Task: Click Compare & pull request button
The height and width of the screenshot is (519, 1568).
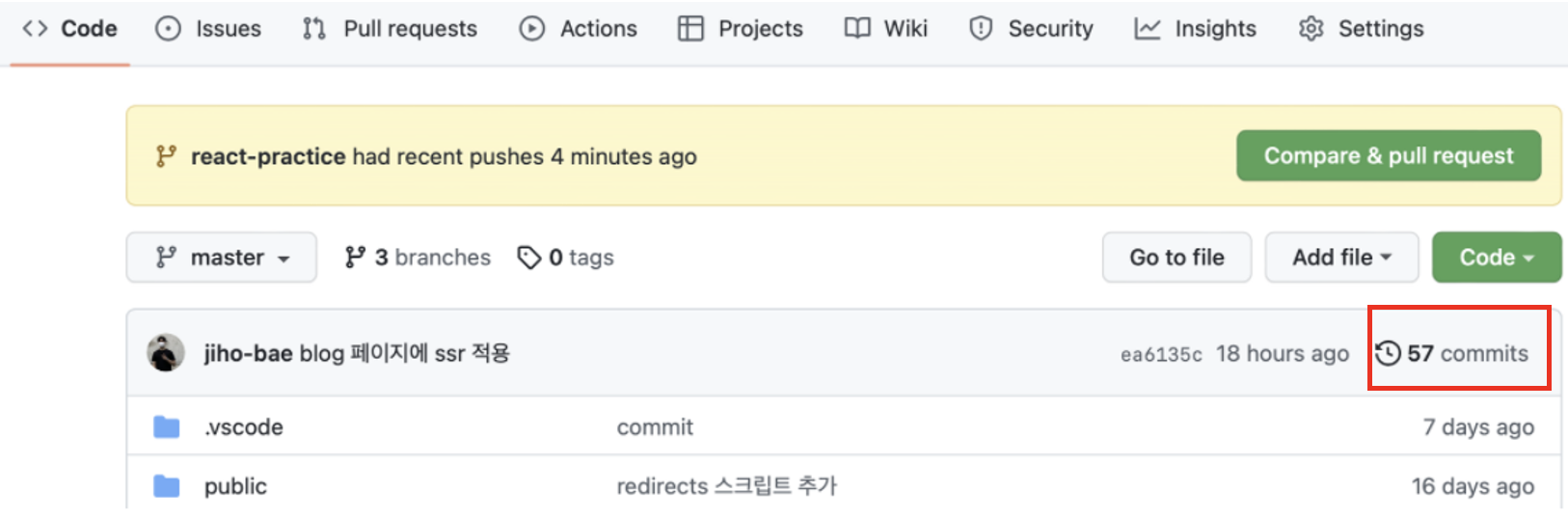Action: click(1389, 155)
